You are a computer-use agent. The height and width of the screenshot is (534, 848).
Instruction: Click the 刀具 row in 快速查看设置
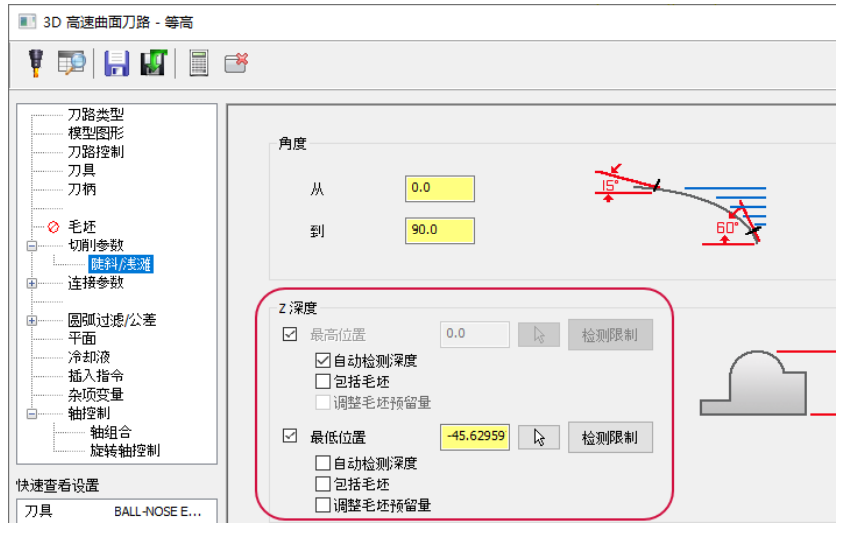click(x=116, y=511)
